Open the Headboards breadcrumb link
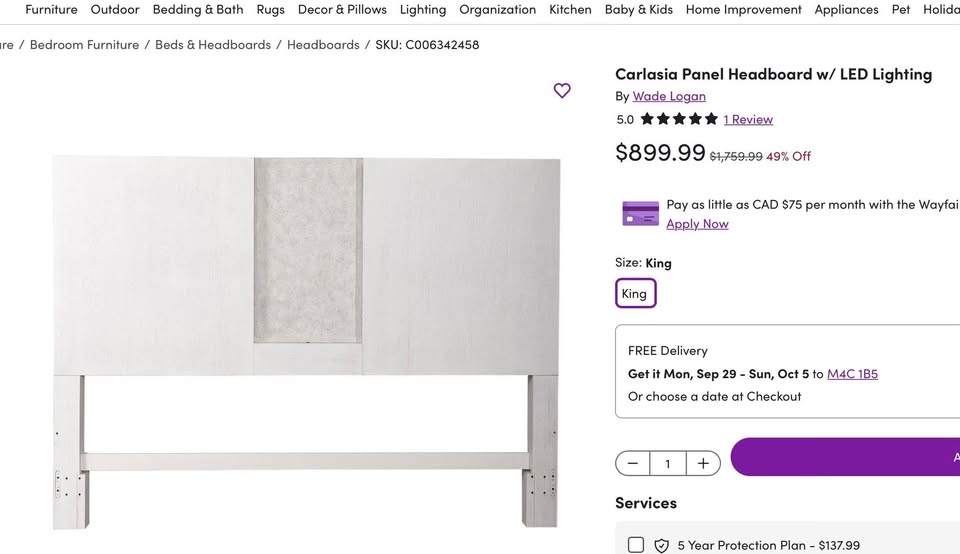The width and height of the screenshot is (960, 554). tap(323, 45)
